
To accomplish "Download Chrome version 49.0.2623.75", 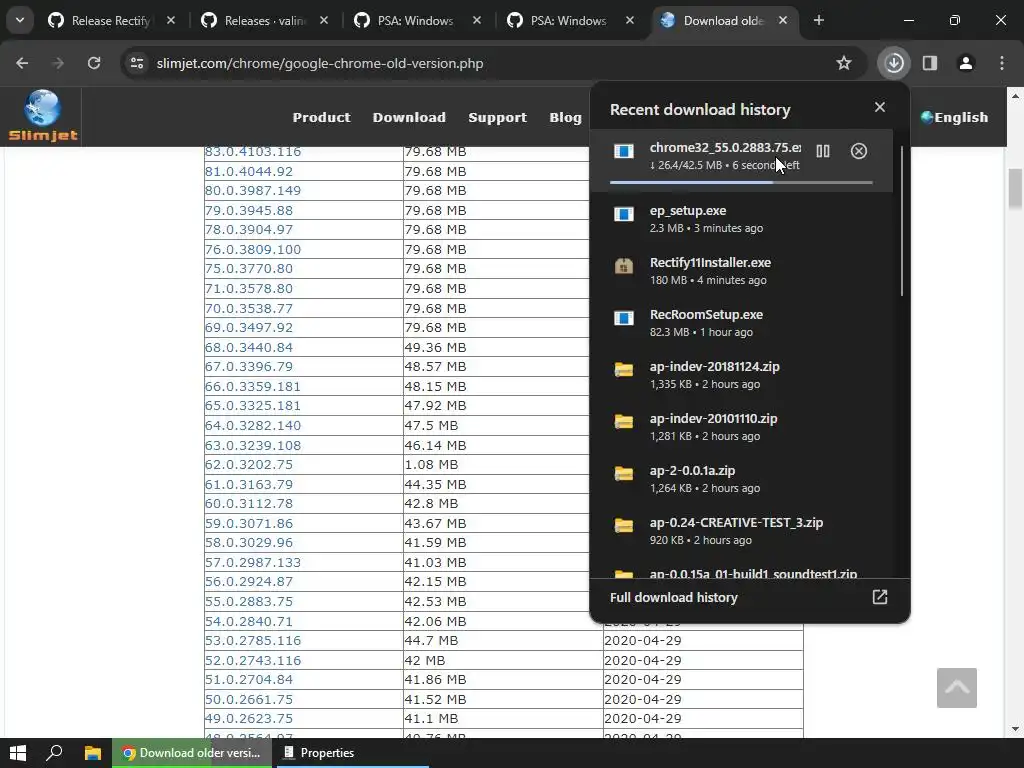I will pyautogui.click(x=249, y=718).
